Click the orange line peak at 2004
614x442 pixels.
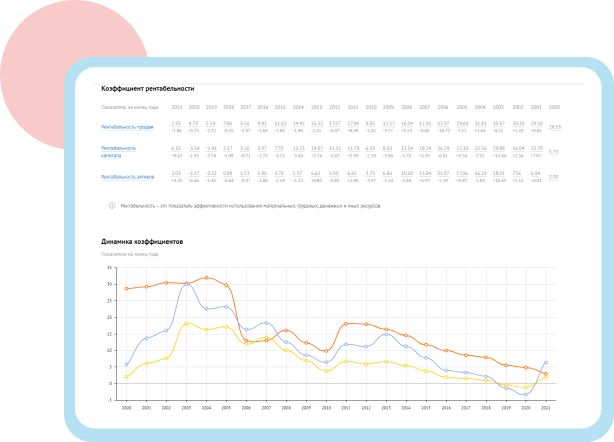(x=207, y=277)
